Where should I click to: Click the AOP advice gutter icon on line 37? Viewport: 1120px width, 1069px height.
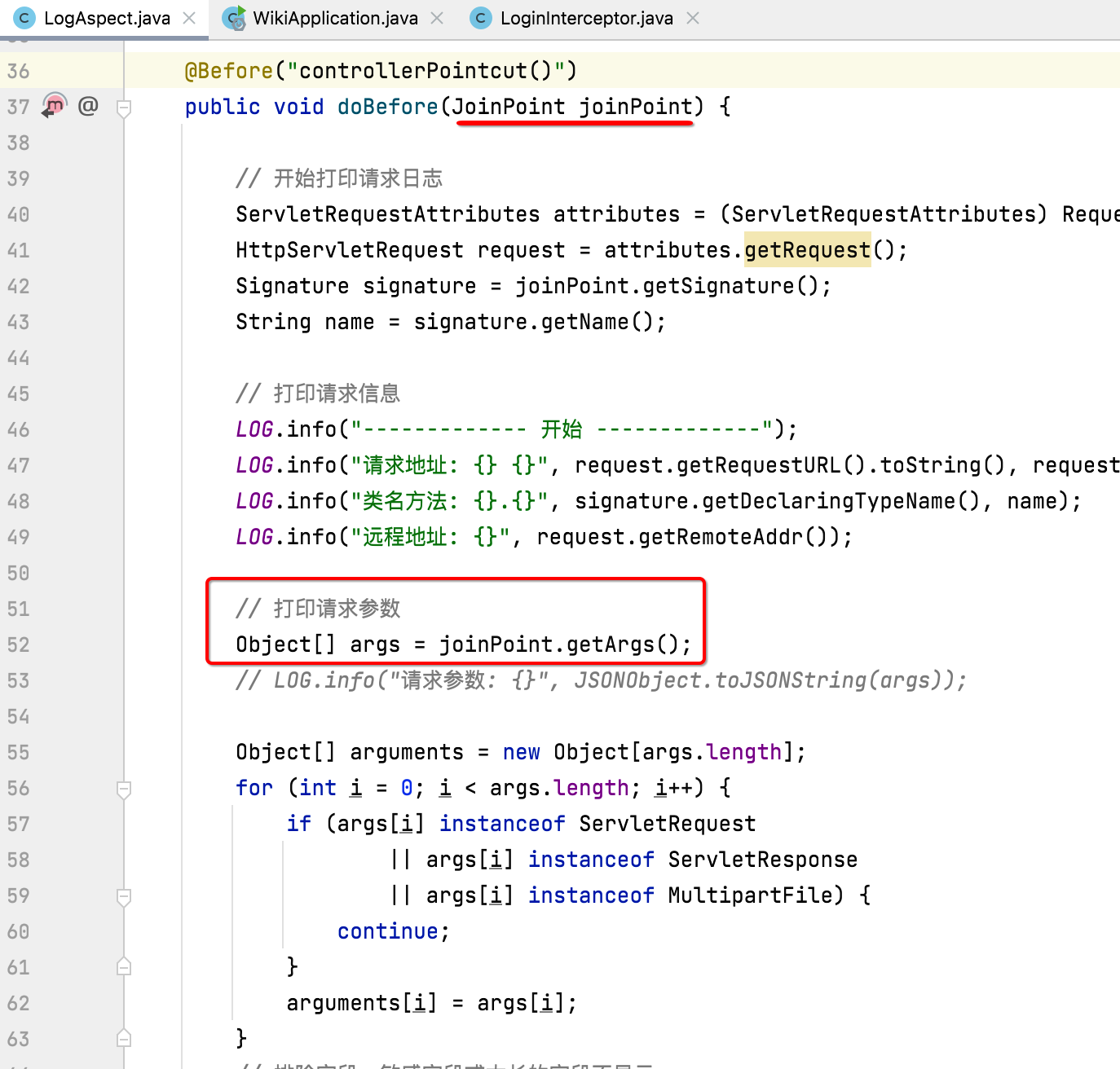coord(54,106)
